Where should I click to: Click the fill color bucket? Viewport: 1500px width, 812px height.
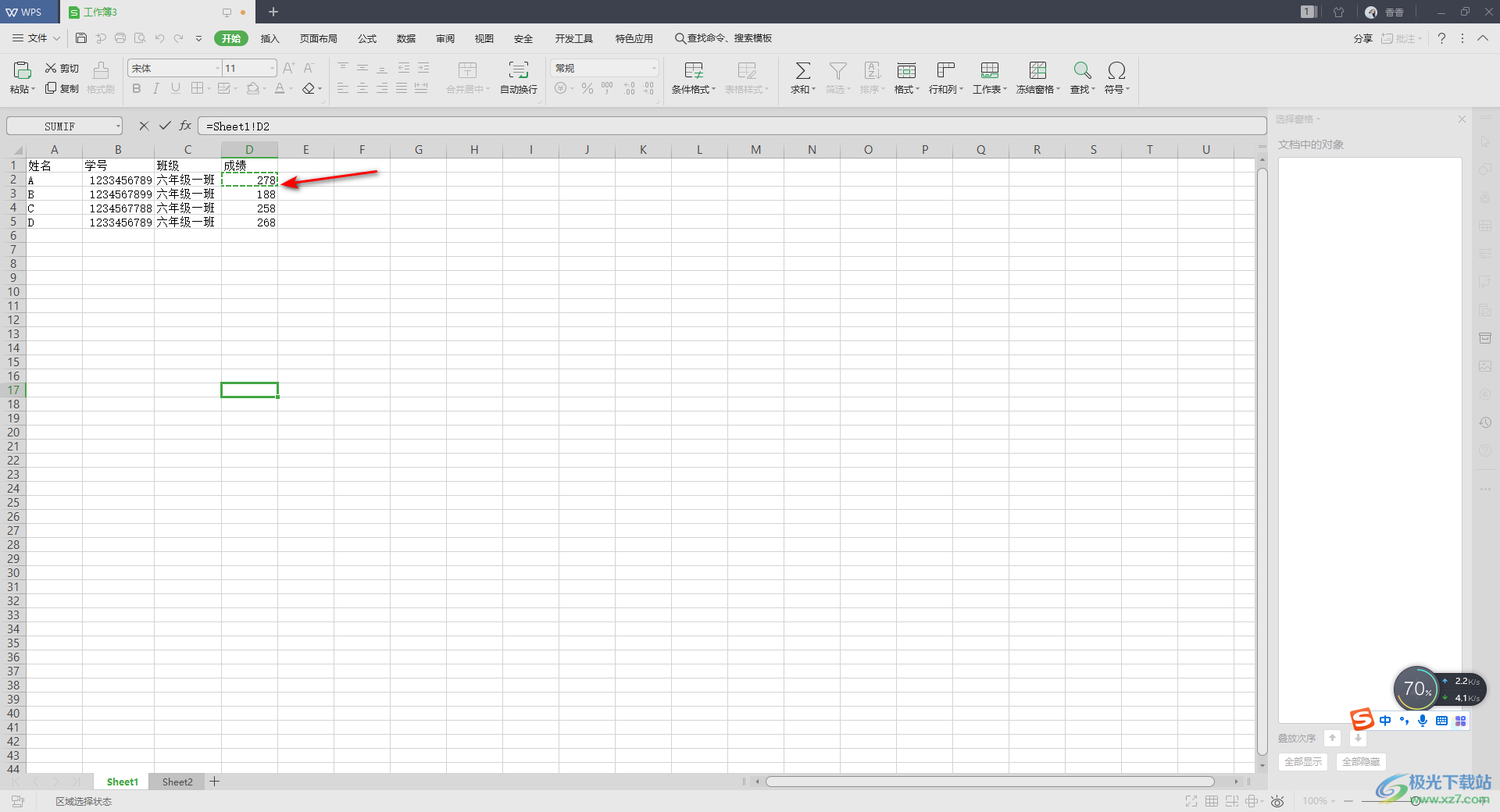pos(253,89)
